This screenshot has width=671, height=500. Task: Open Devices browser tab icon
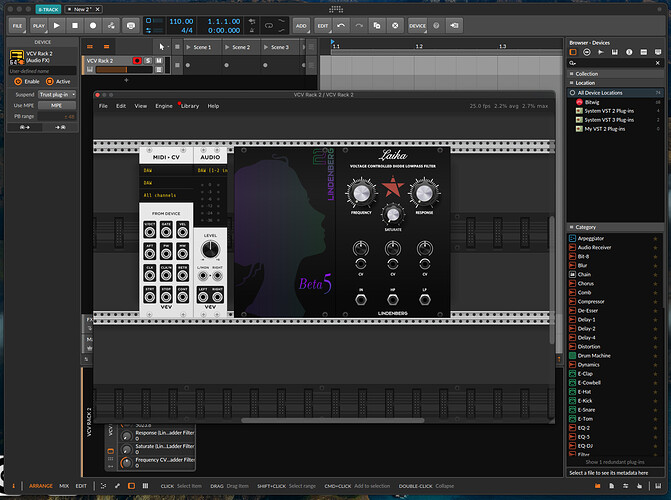point(573,52)
